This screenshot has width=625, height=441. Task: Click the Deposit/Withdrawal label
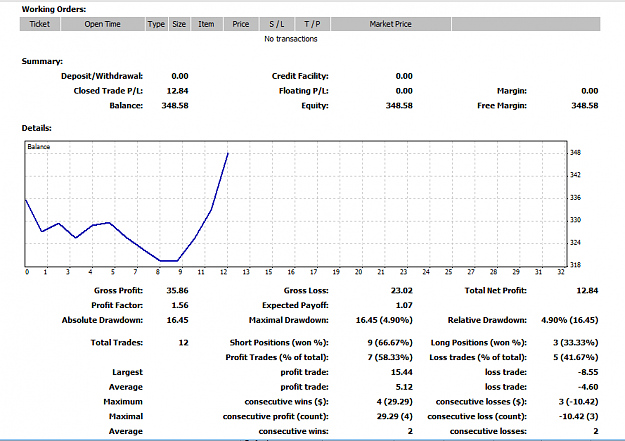coord(102,76)
